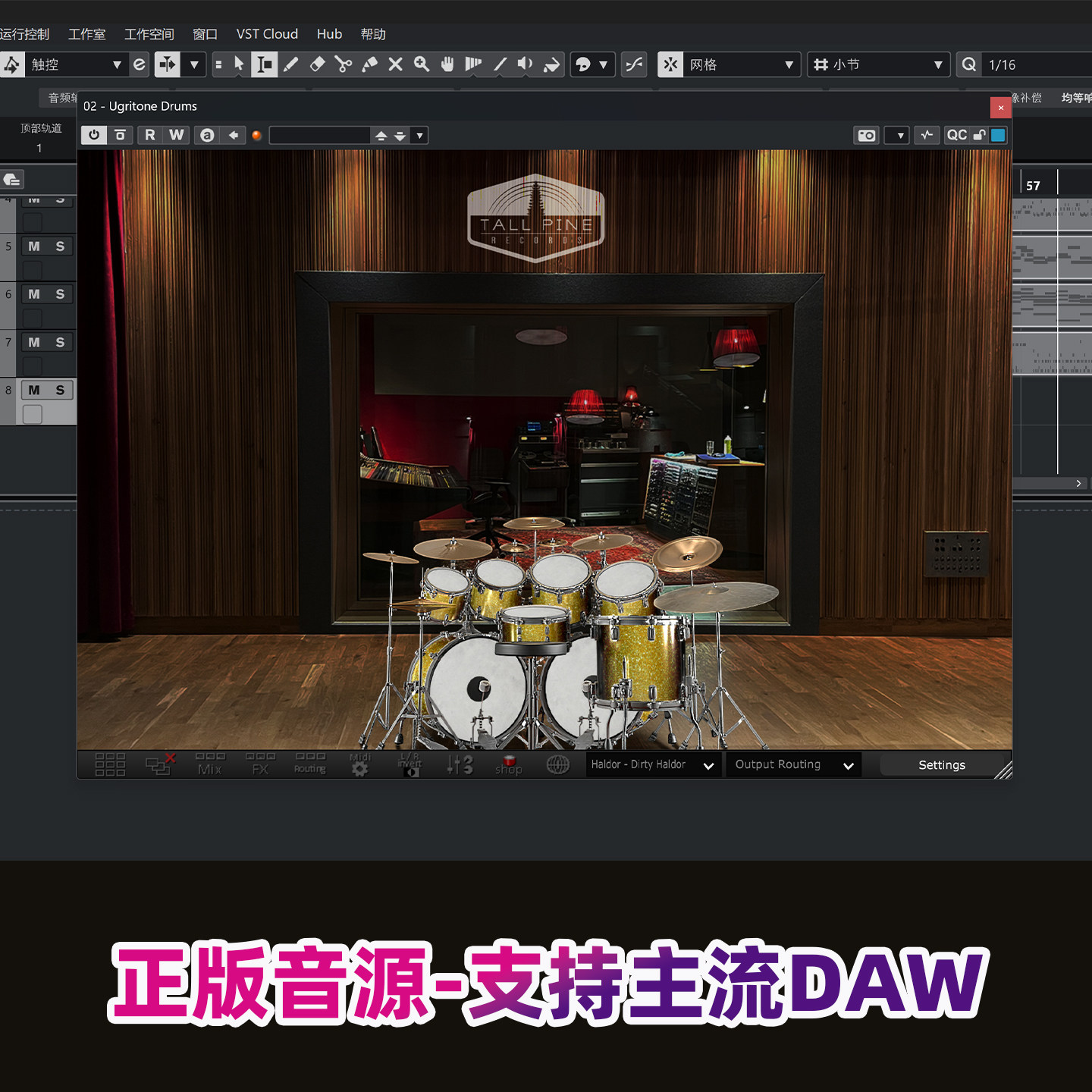Screen dimensions: 1092x1092
Task: Open the Haldor - Dirty Haldor kit dropdown
Action: pyautogui.click(x=653, y=764)
